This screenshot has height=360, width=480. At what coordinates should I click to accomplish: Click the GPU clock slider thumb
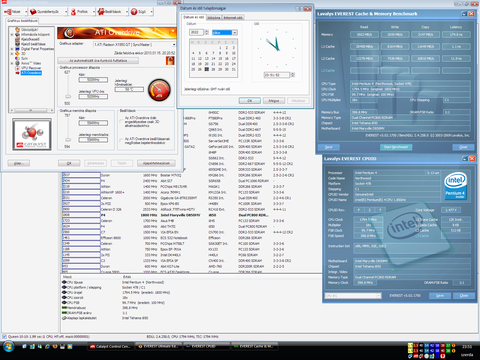pos(68,96)
